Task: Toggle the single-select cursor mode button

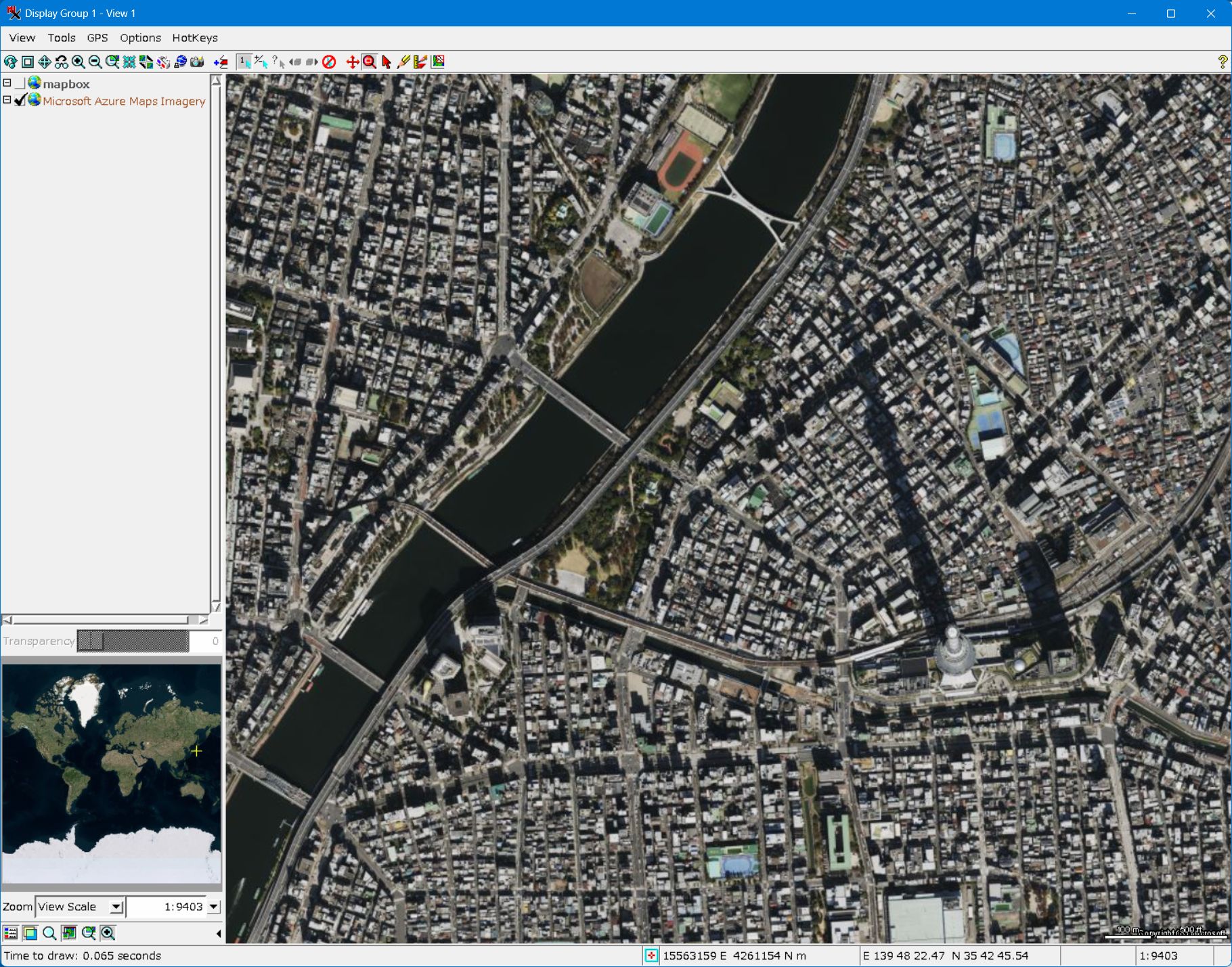Action: coord(244,62)
